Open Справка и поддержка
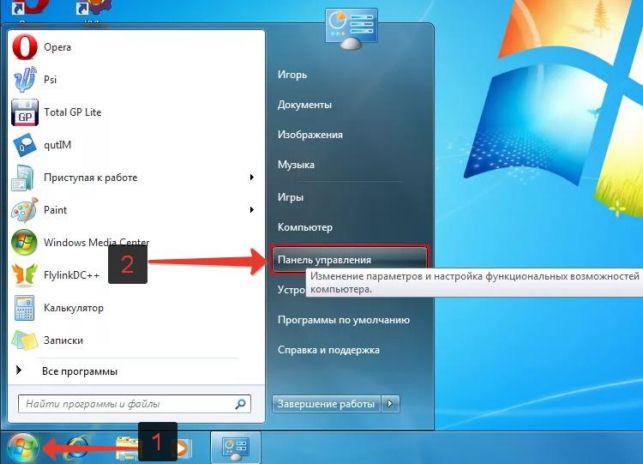Image resolution: width=643 pixels, height=464 pixels. tap(328, 350)
